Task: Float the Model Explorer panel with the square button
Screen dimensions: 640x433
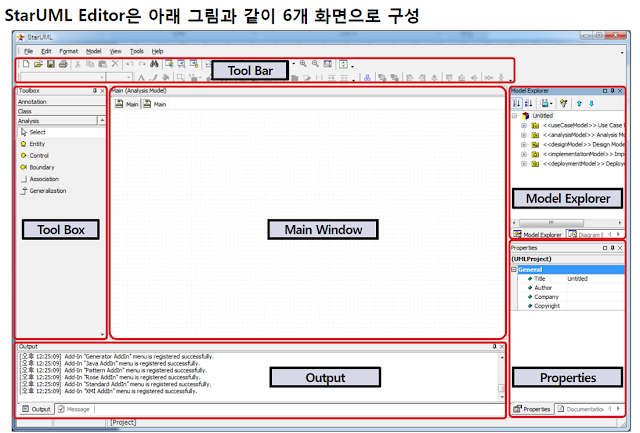Action: [x=605, y=91]
